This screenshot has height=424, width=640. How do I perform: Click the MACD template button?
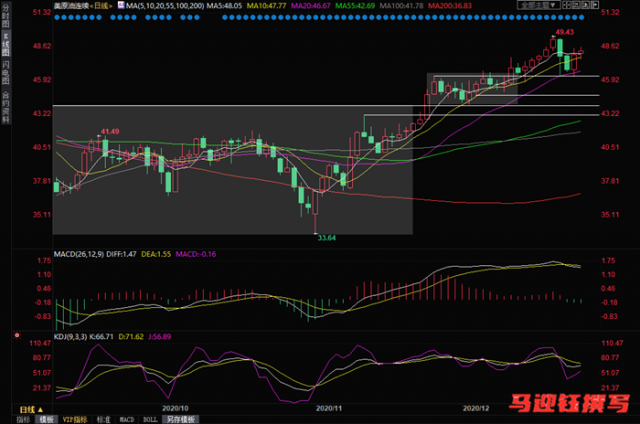point(127,420)
